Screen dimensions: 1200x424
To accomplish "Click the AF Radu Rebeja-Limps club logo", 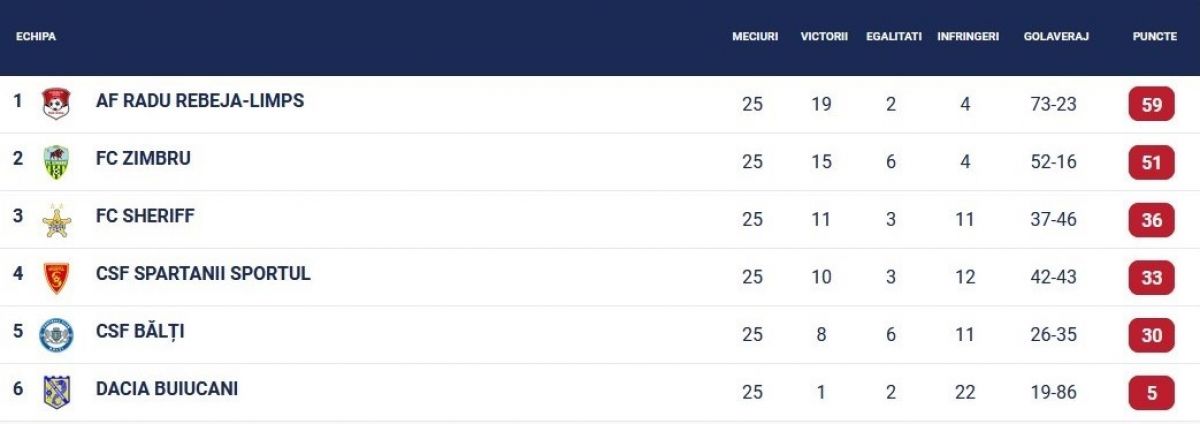I will [56, 104].
